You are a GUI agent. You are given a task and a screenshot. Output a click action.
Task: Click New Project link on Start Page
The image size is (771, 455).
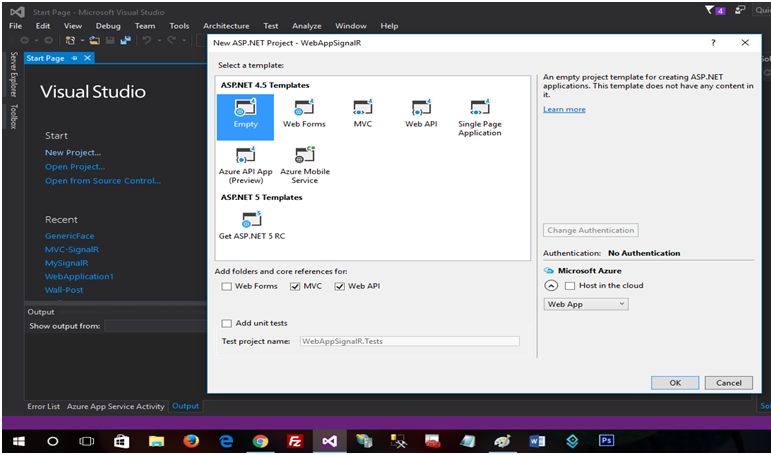pyautogui.click(x=73, y=152)
